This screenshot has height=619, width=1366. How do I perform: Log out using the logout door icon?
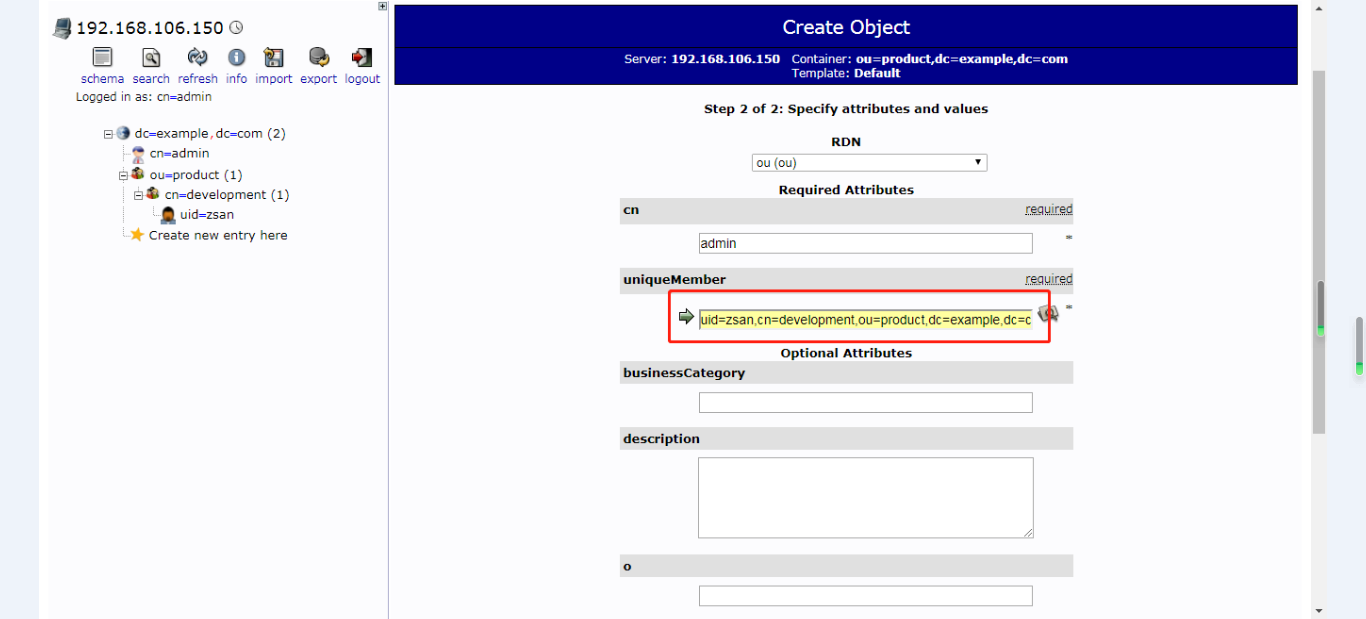pos(361,58)
